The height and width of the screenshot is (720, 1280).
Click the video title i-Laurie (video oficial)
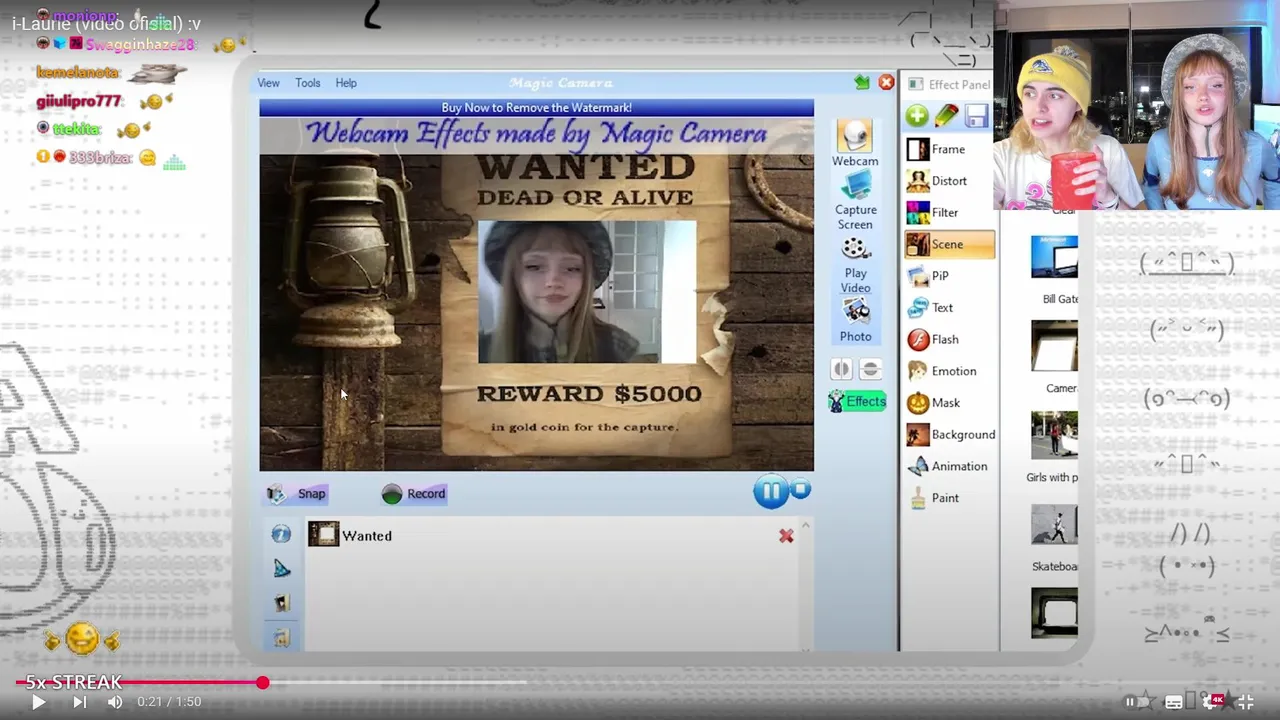tap(106, 23)
